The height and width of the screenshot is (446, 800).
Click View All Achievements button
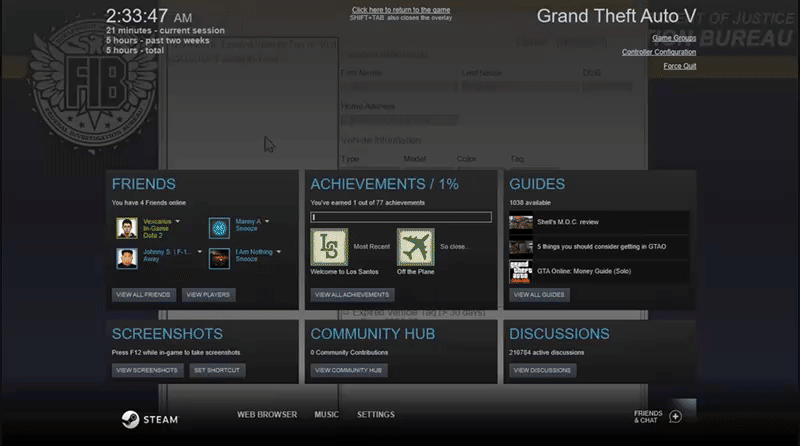click(352, 295)
